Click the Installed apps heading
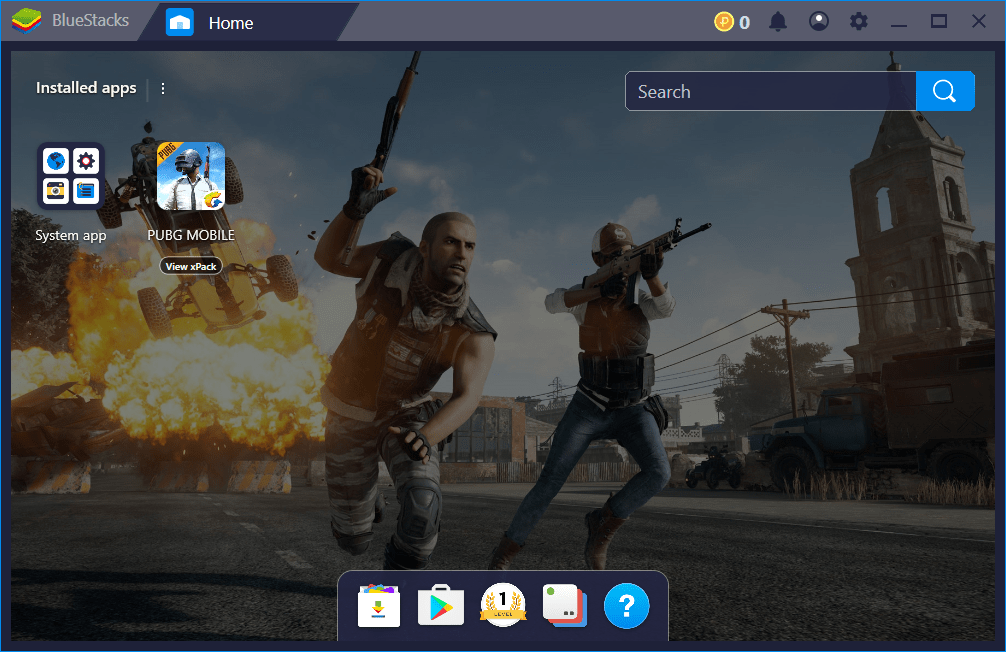Screen dimensions: 1006x652 click(86, 88)
